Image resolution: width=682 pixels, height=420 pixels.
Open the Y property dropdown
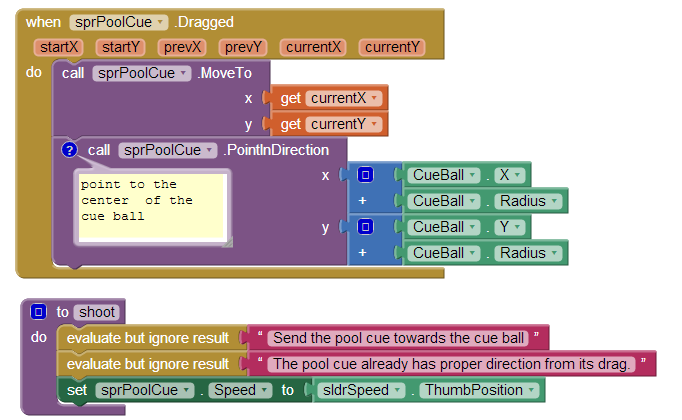point(510,227)
